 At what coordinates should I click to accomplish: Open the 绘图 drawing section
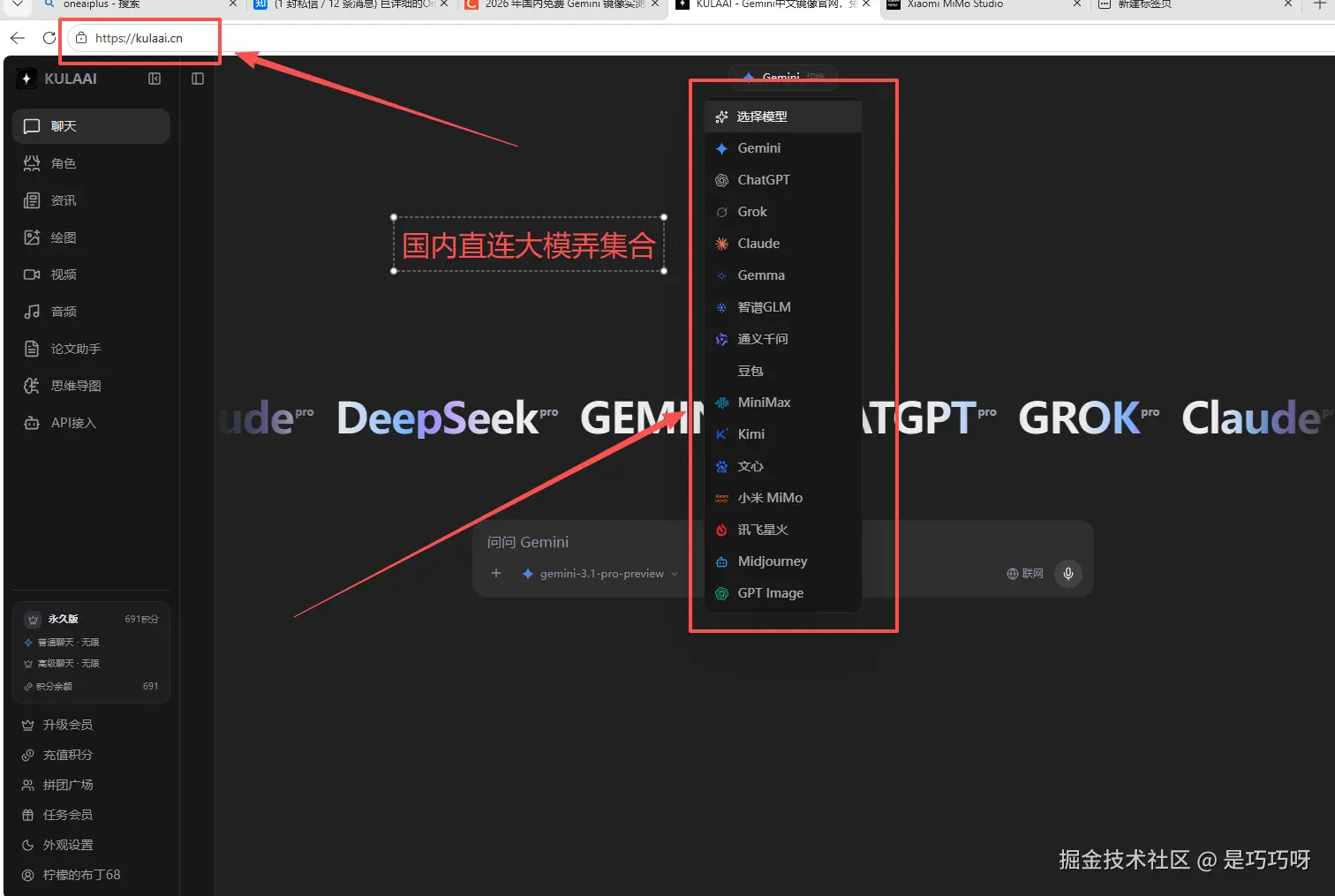pos(62,237)
